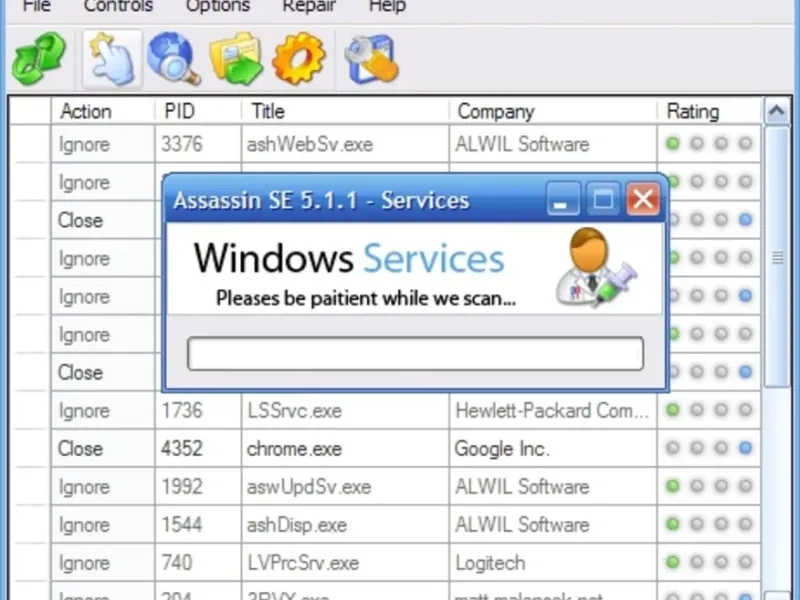Click the scrollbar up arrow
This screenshot has width=800, height=600.
tap(777, 111)
